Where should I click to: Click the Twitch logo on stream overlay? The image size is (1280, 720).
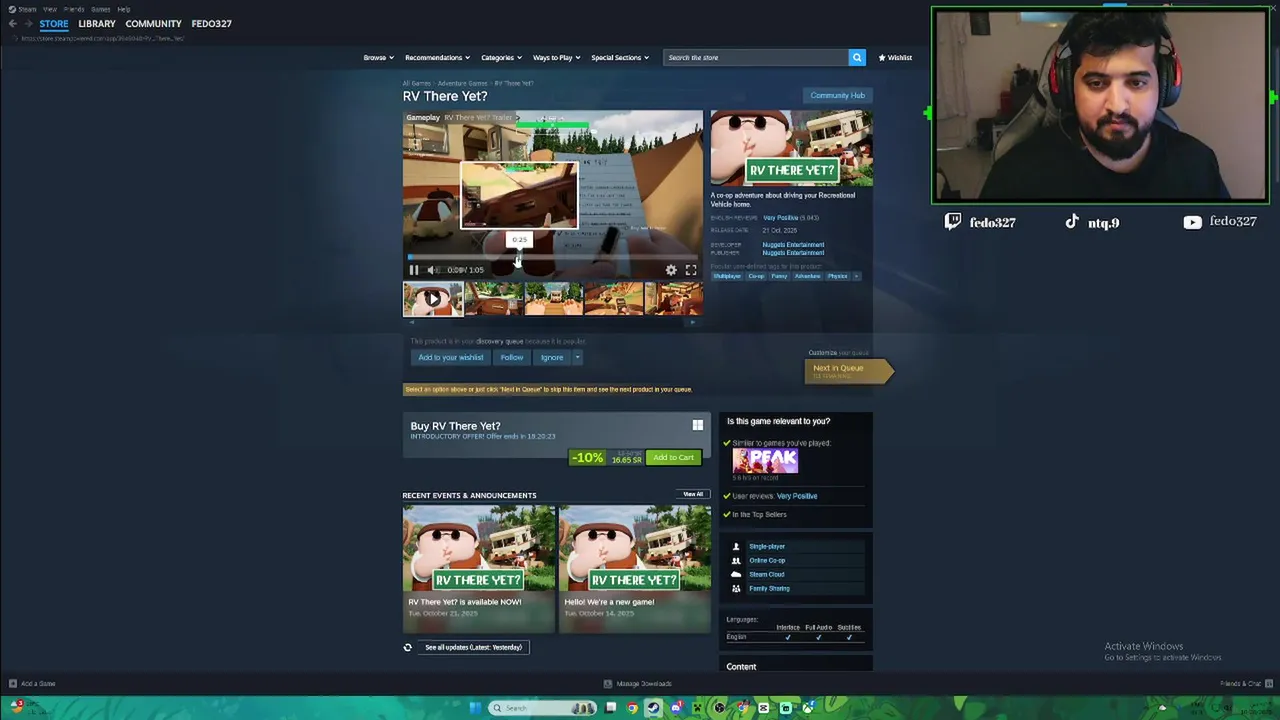[x=953, y=222]
